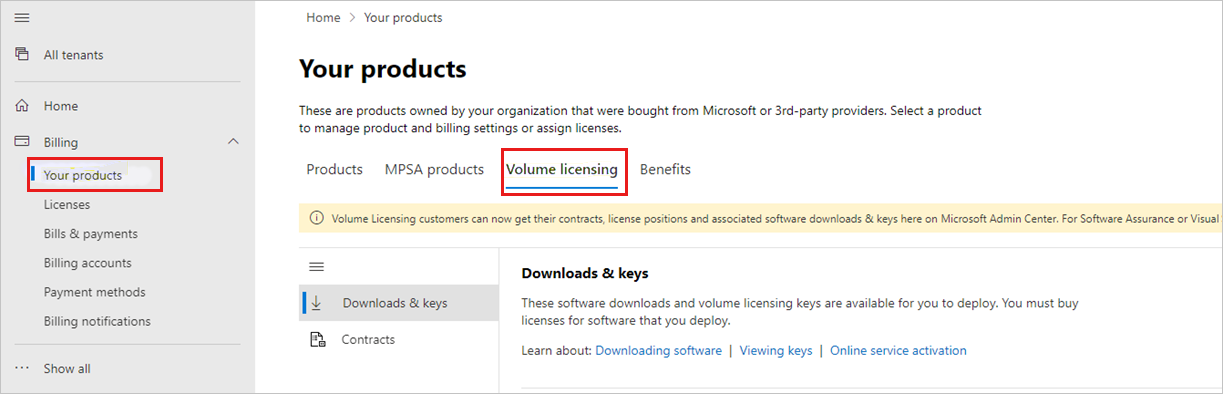This screenshot has width=1223, height=394.
Task: Click the Show all ellipsis icon
Action: (22, 368)
